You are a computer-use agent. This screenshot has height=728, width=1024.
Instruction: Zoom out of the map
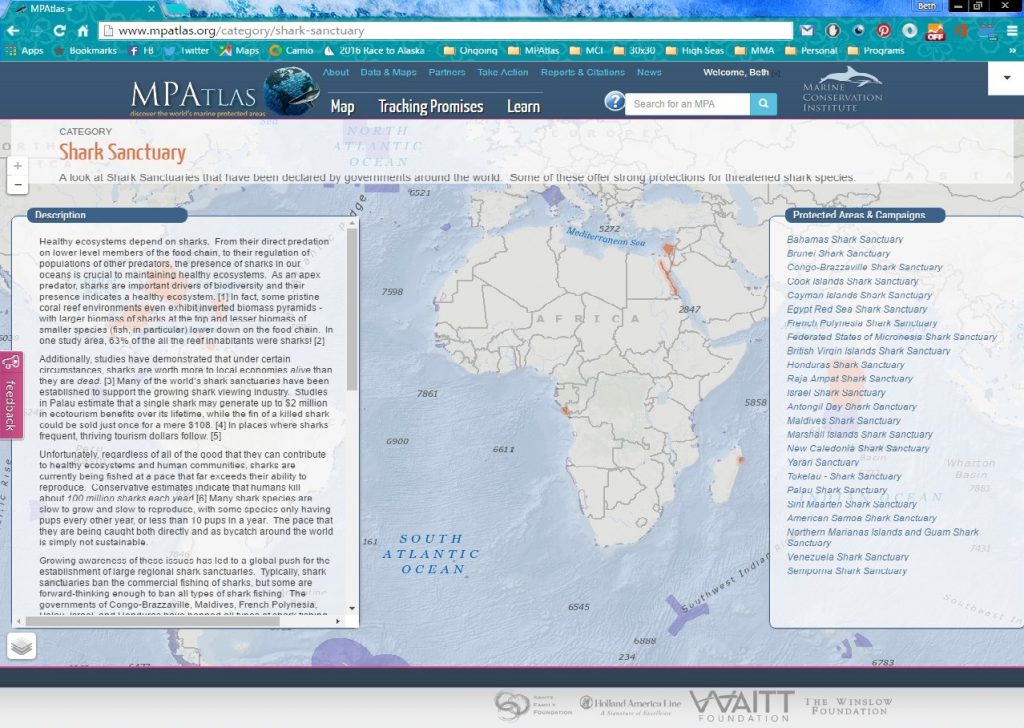click(x=17, y=185)
